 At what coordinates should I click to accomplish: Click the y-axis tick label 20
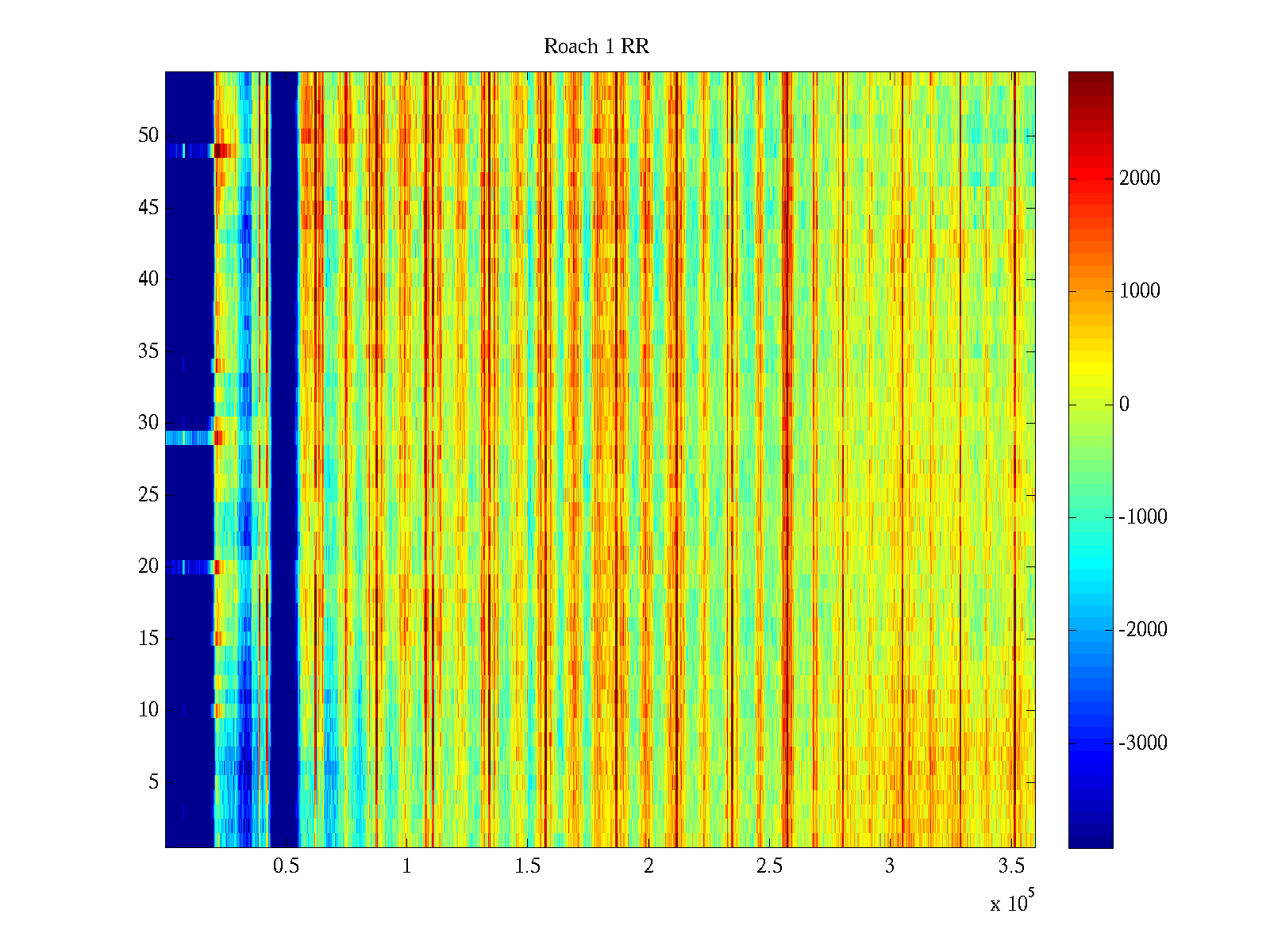(x=148, y=566)
